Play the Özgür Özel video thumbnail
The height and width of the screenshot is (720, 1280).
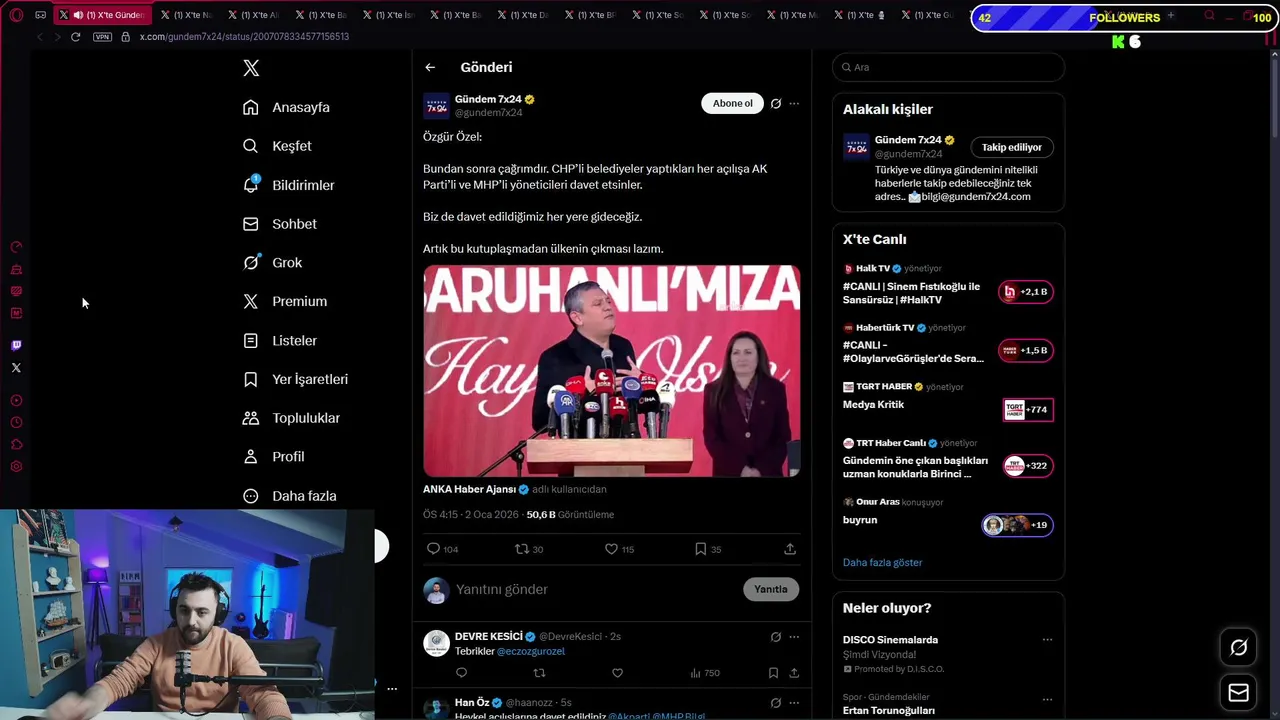611,370
